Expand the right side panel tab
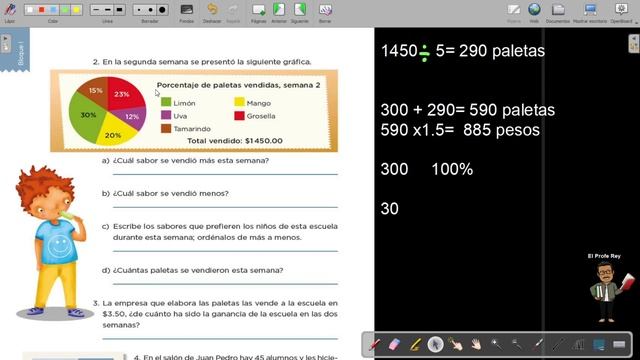Viewport: 640px width, 360px height. pos(634,44)
